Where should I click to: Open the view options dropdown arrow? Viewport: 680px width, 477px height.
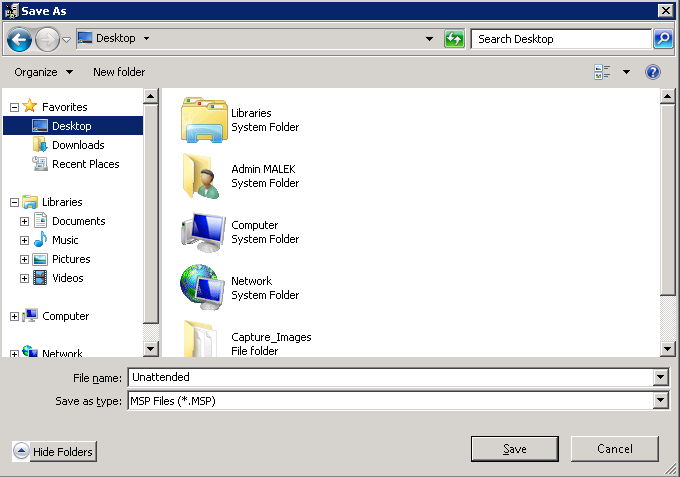tap(626, 72)
